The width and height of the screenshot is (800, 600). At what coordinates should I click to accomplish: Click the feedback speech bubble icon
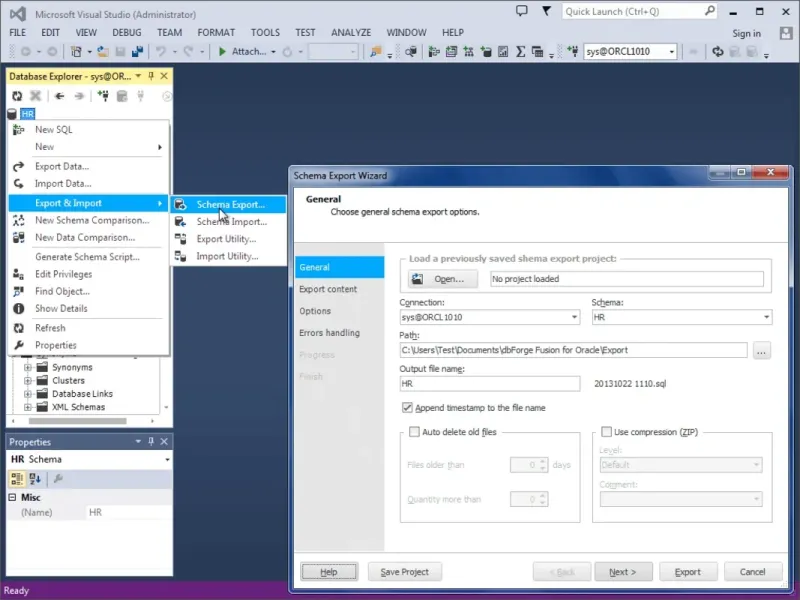[x=521, y=11]
